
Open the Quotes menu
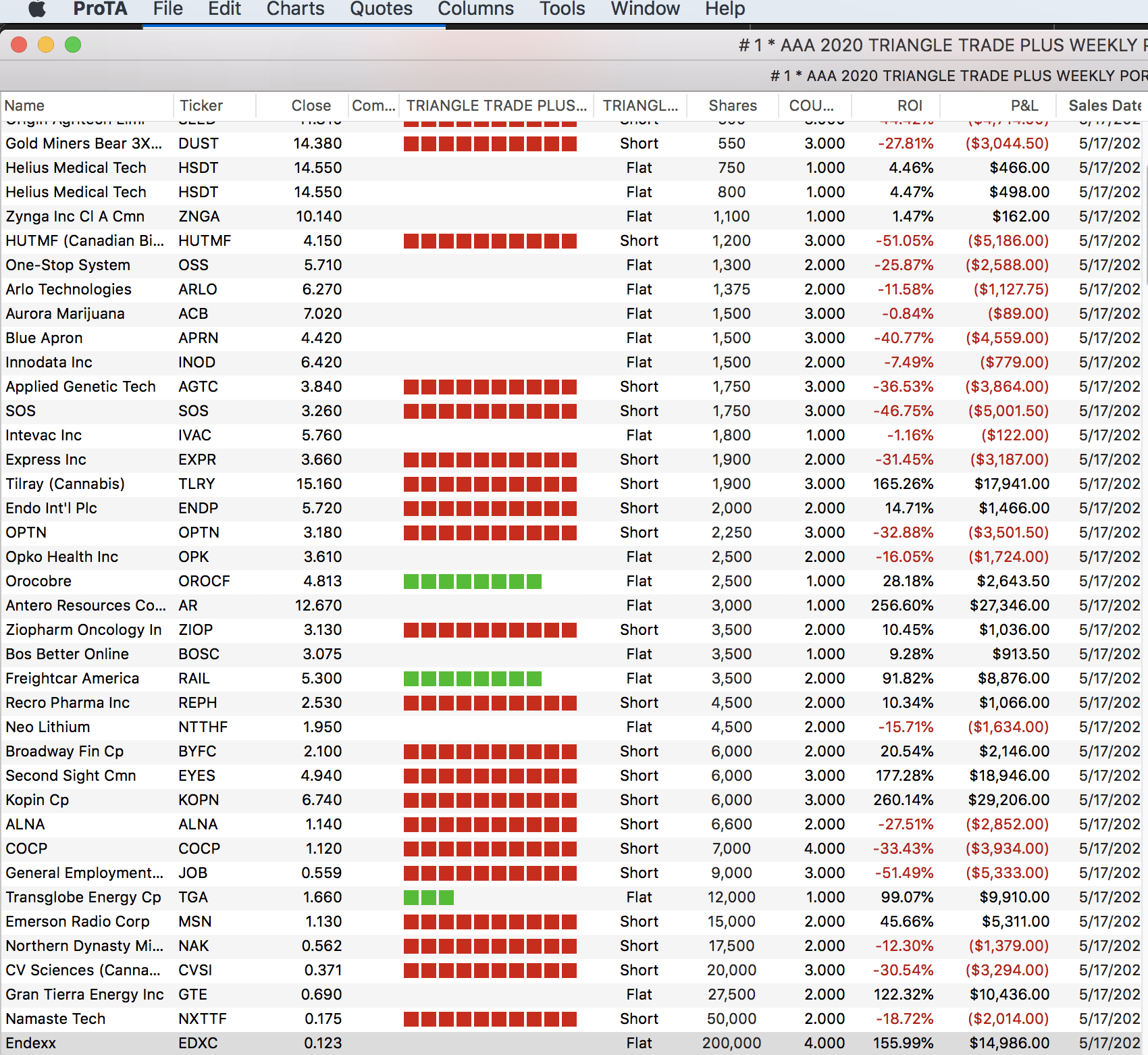(x=381, y=9)
